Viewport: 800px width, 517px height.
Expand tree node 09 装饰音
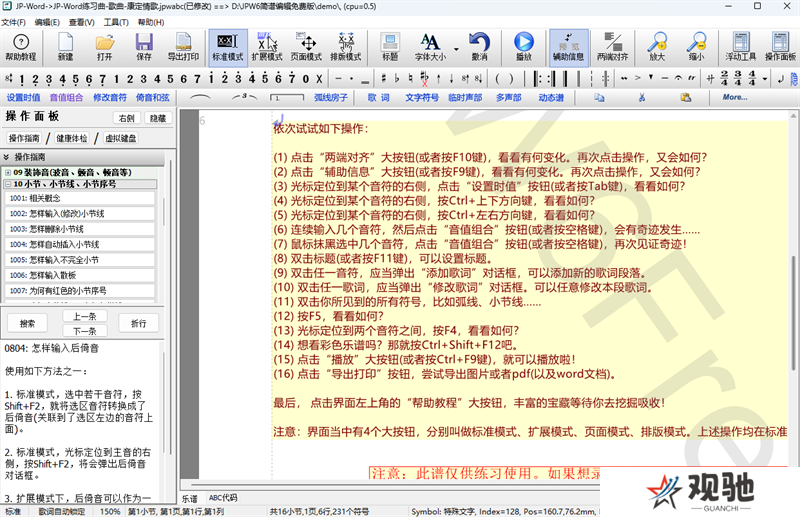pos(8,173)
